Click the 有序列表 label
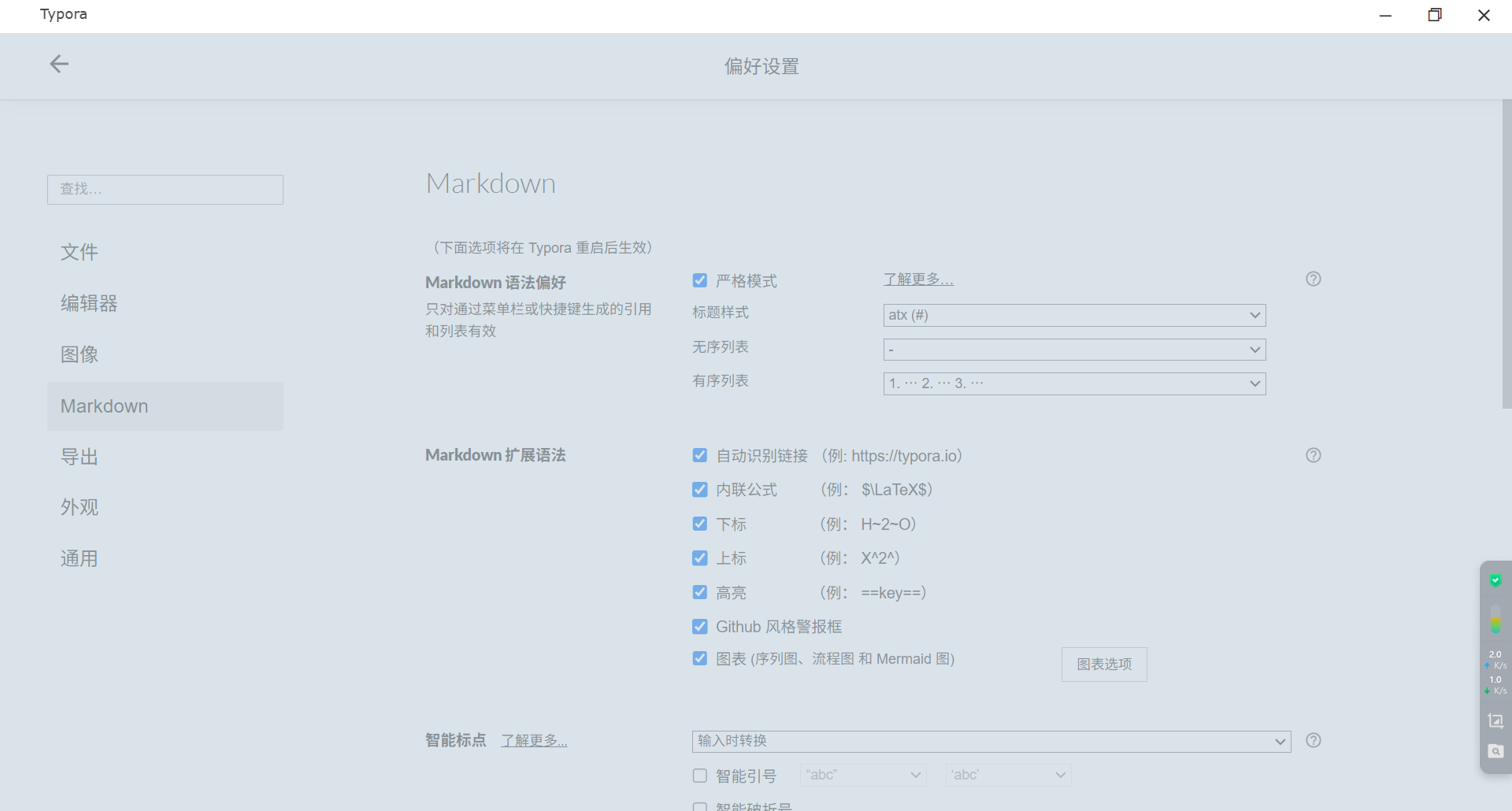 click(x=720, y=381)
